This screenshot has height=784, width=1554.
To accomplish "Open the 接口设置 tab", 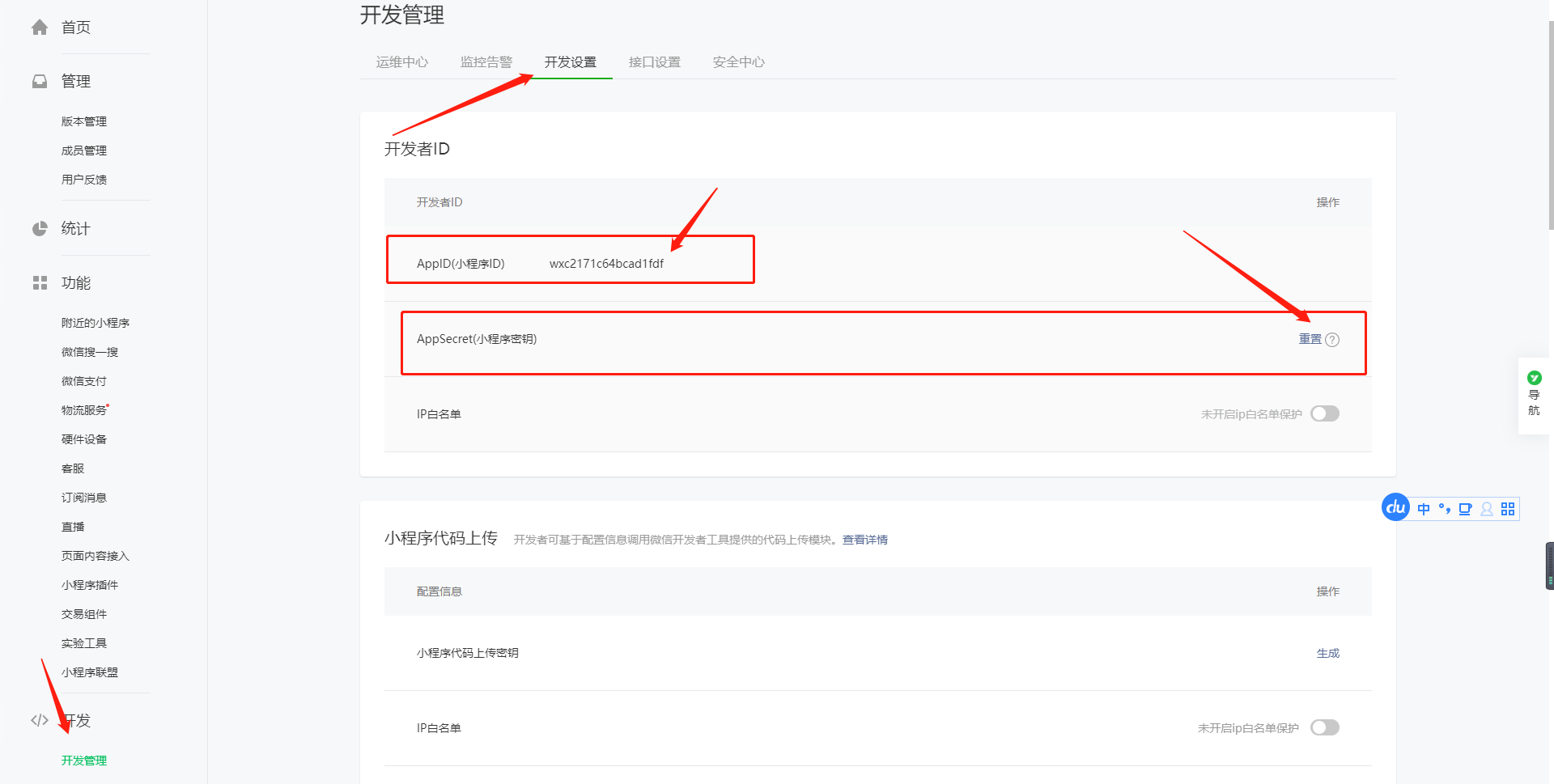I will 655,62.
